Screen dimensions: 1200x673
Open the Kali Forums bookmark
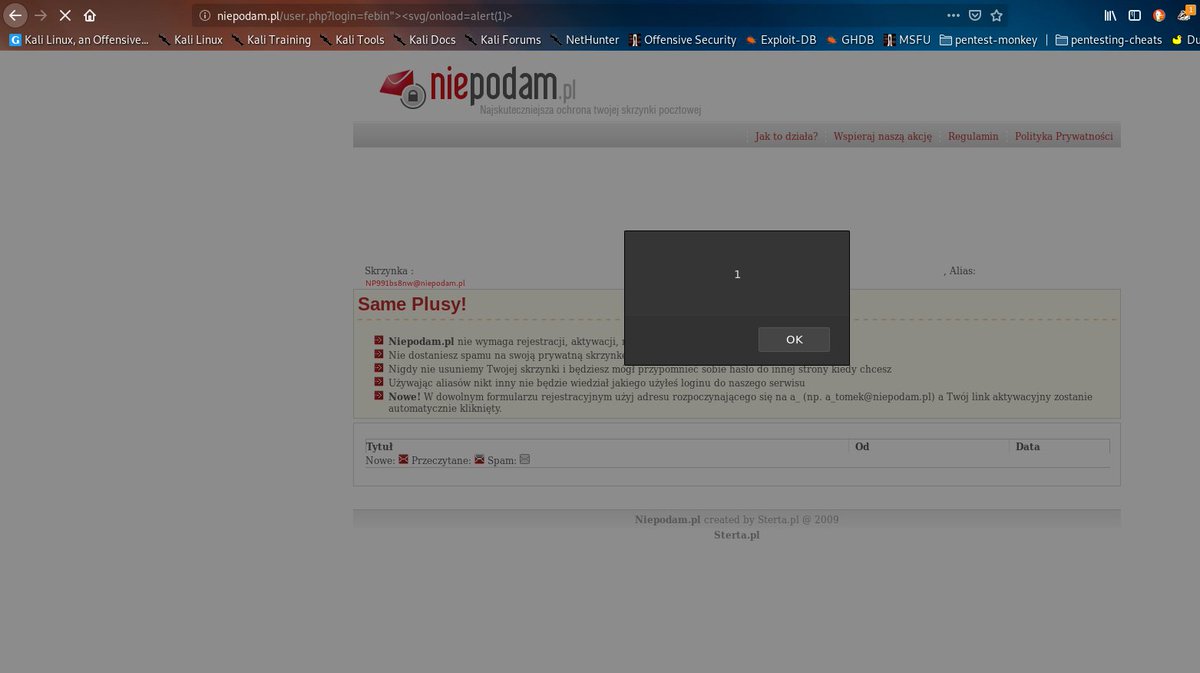[502, 40]
